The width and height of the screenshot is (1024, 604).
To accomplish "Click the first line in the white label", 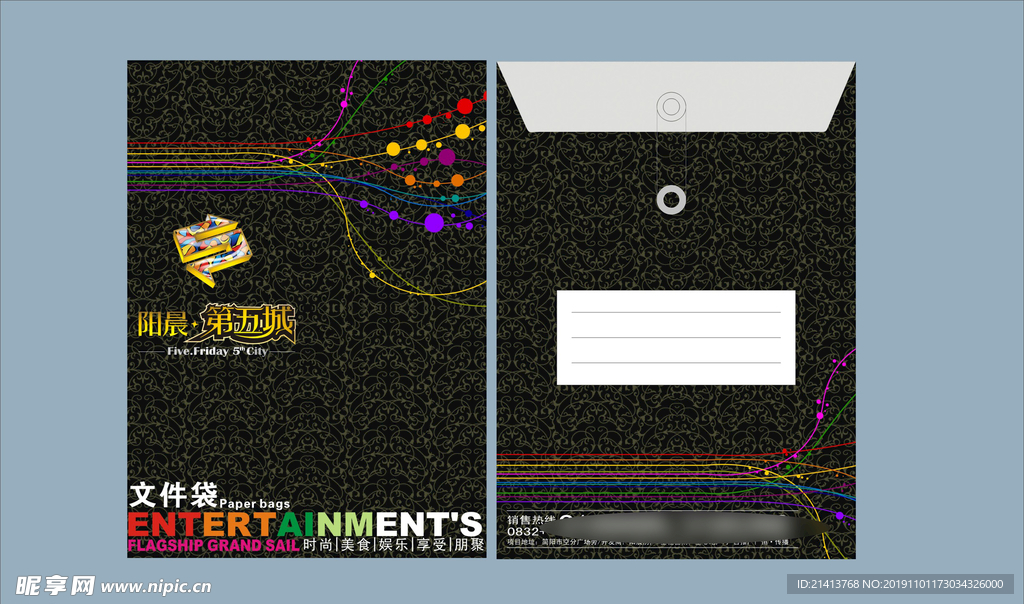I will (x=675, y=313).
